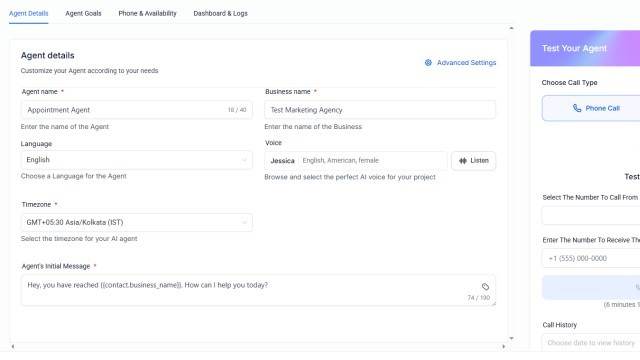Click the tag icon in Initial Message box
The image size is (640, 360).
(x=485, y=287)
